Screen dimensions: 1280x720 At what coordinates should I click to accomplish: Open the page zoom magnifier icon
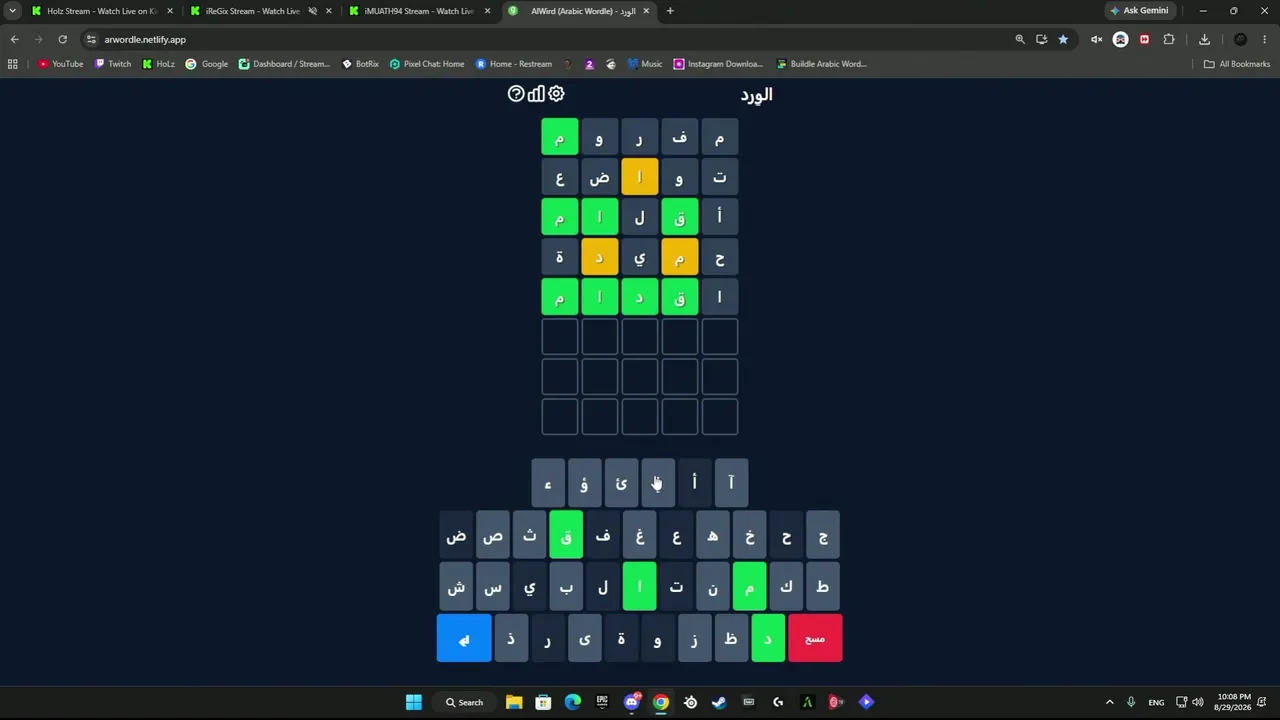click(1020, 39)
